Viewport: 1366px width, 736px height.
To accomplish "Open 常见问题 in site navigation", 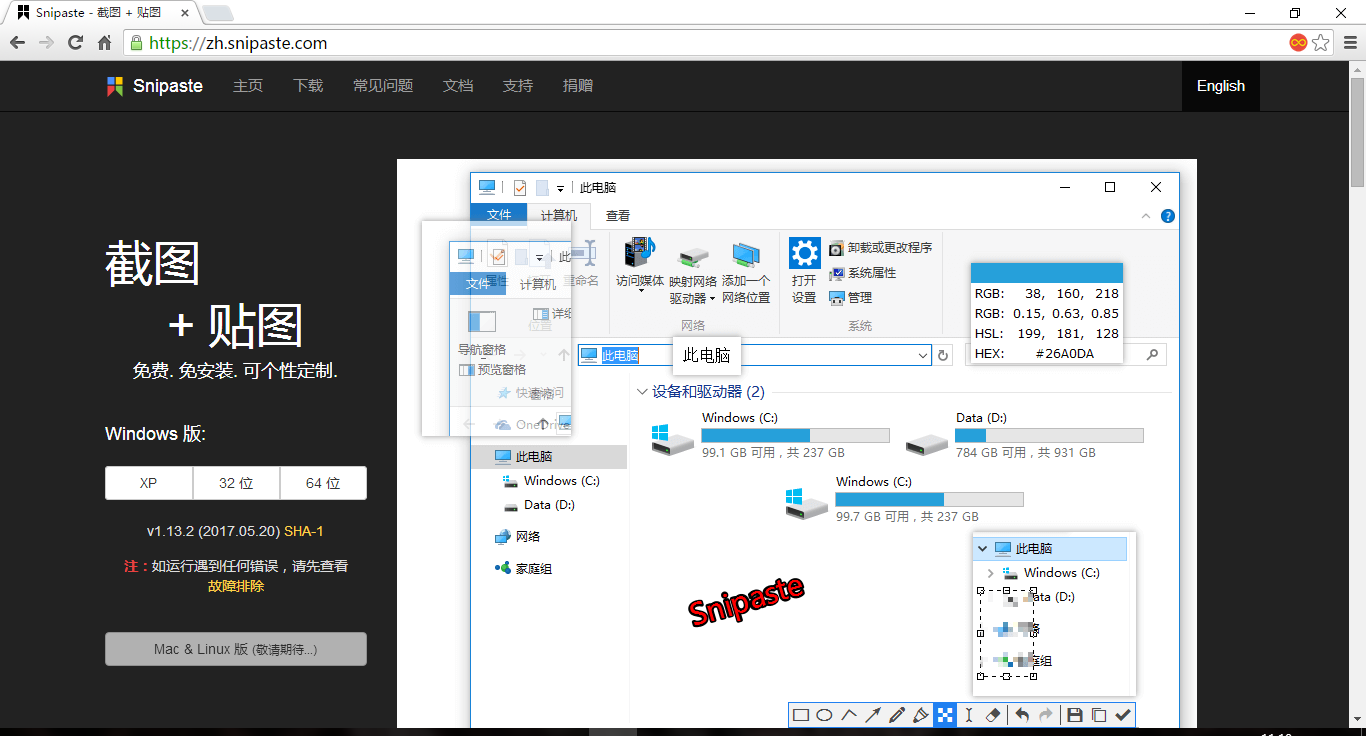I will pyautogui.click(x=383, y=86).
